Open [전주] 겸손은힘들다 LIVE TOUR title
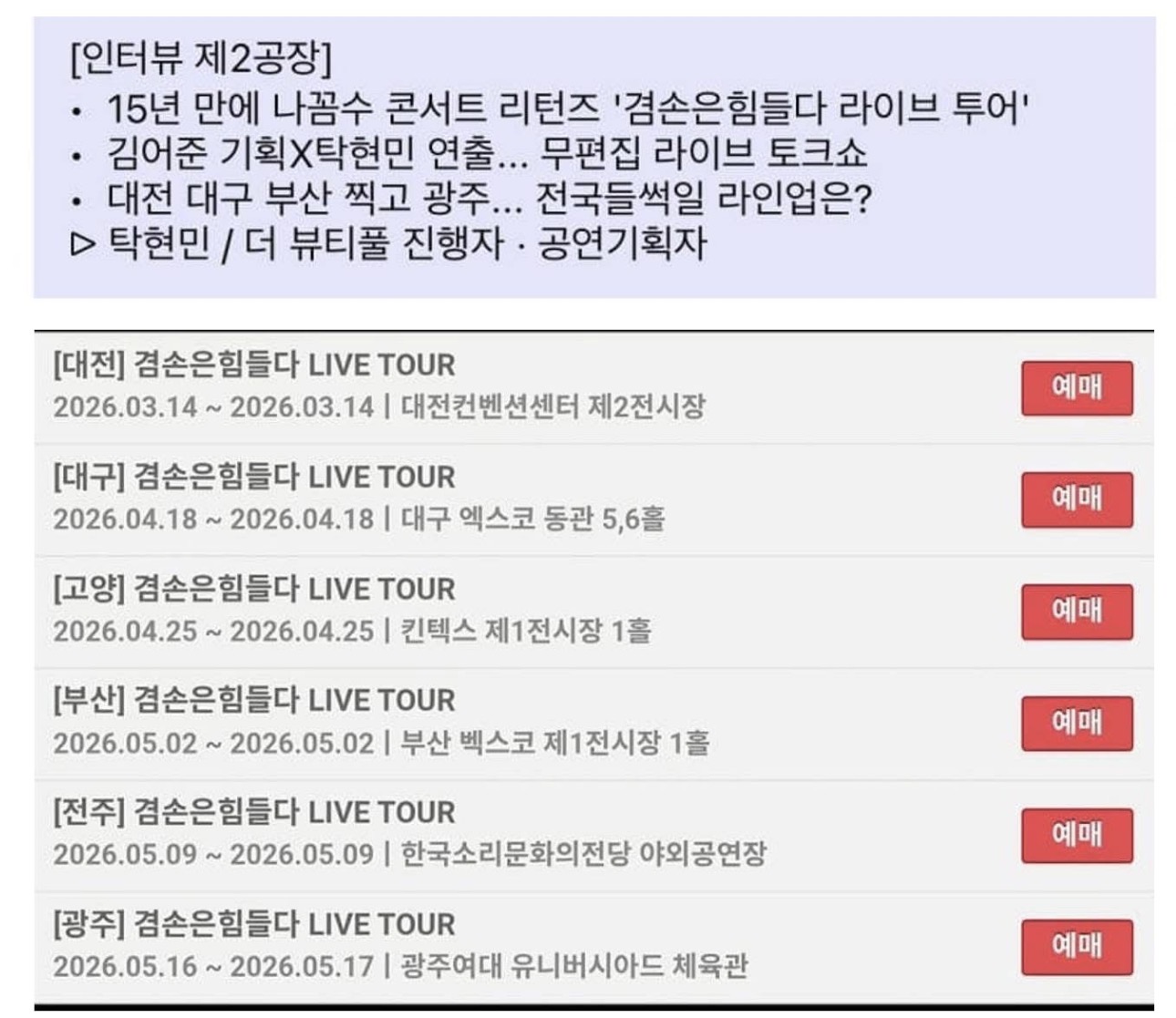This screenshot has height=1018, width=1176. [253, 812]
